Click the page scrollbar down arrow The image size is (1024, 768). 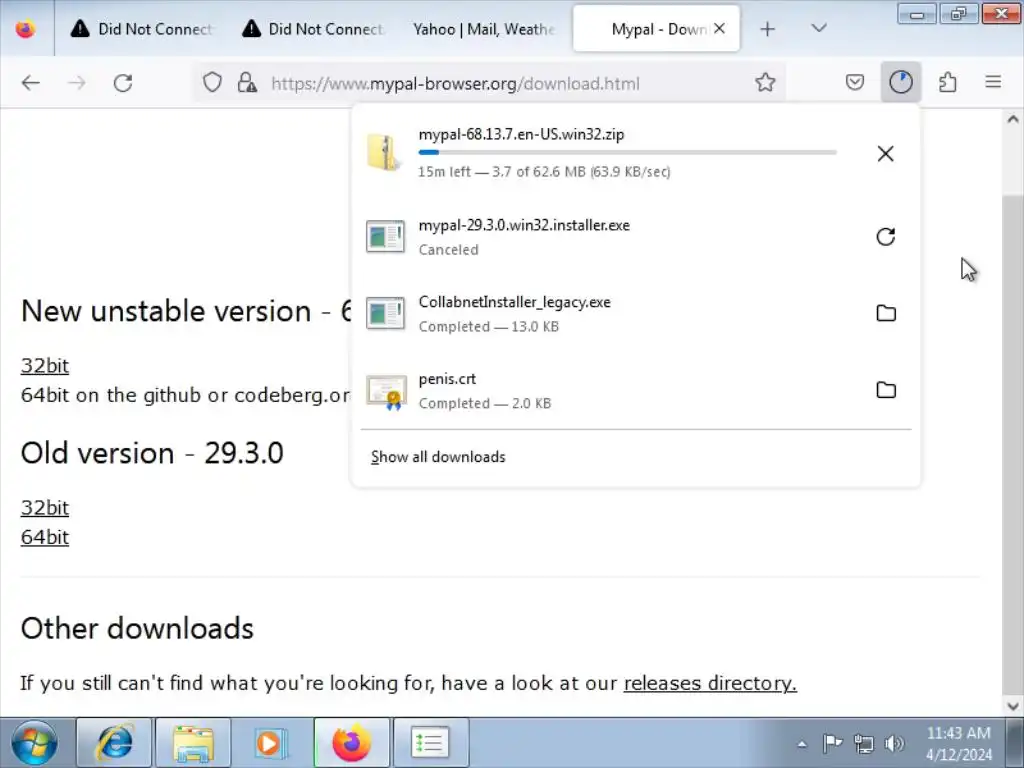click(x=1013, y=706)
